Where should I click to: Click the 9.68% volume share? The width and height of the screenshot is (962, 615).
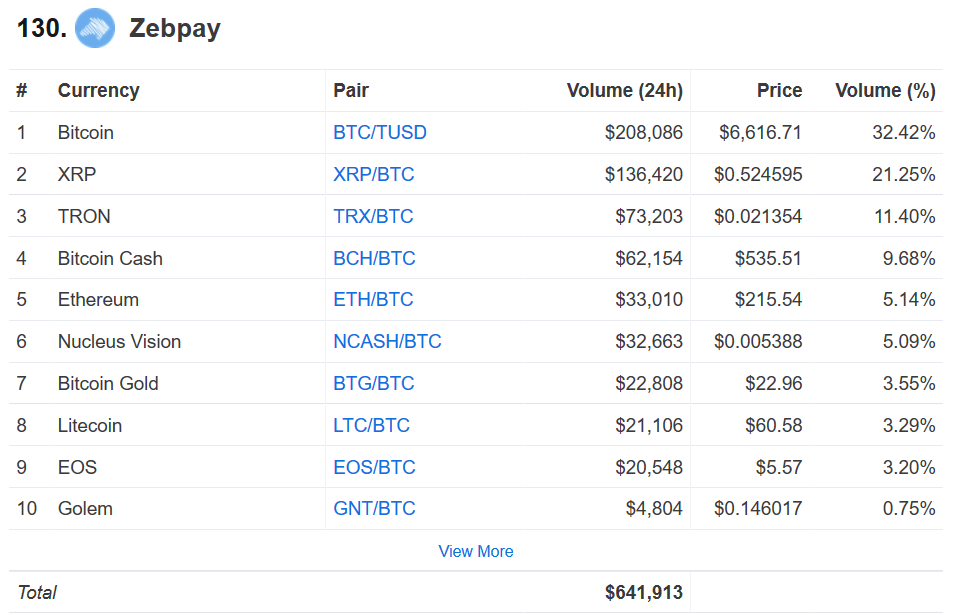coord(909,258)
